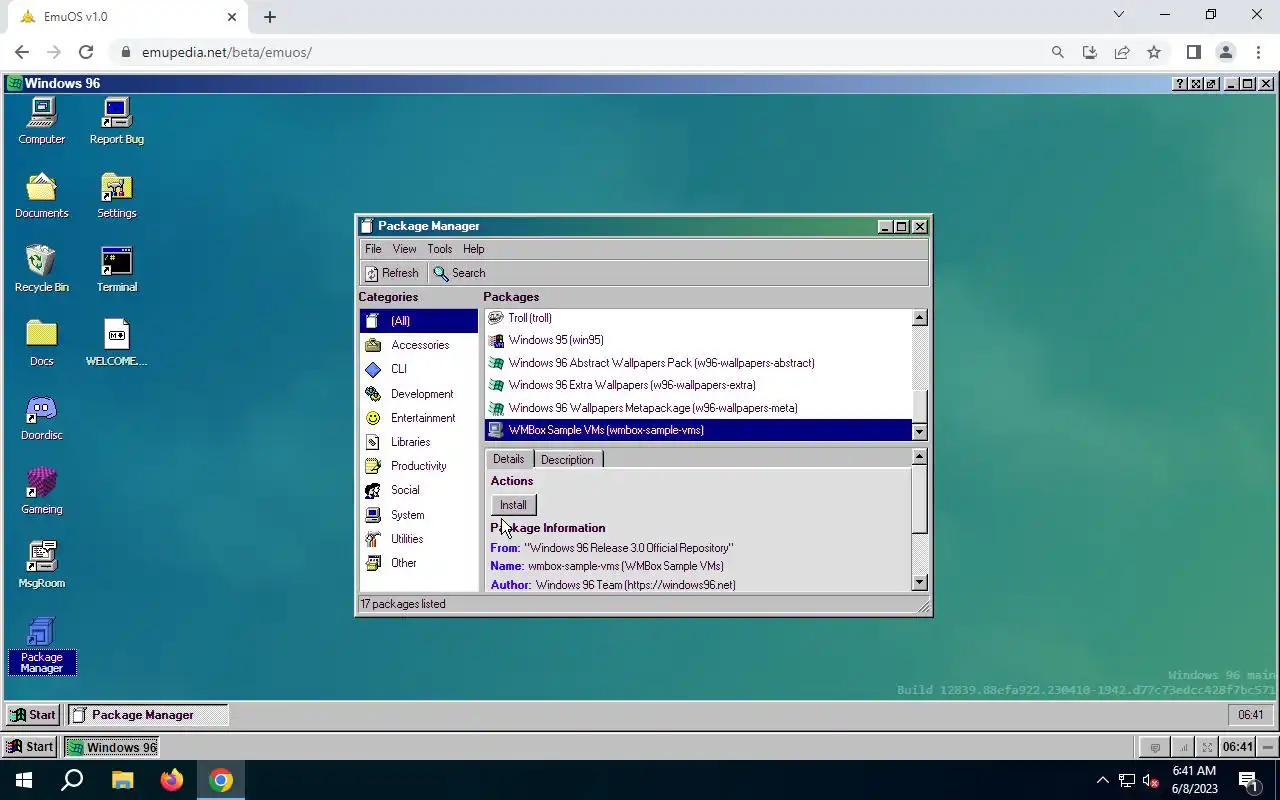
Task: Open the Gameing desktop icon
Action: [42, 491]
